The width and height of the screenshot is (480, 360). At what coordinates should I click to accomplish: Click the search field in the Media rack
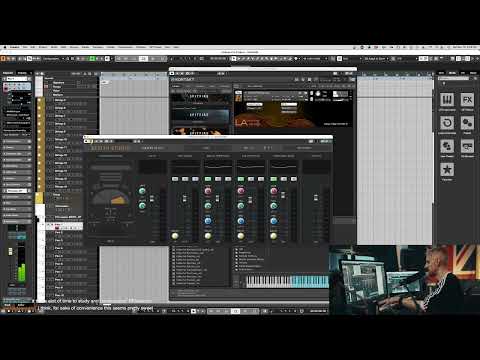pyautogui.click(x=453, y=79)
